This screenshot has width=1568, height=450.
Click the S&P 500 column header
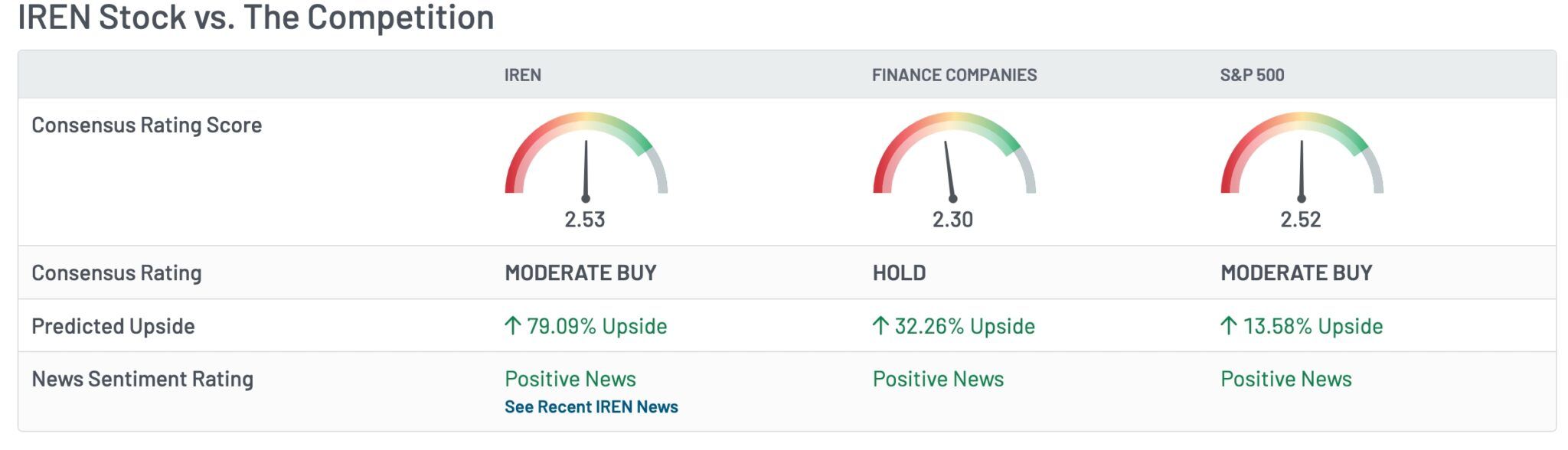[x=1252, y=75]
